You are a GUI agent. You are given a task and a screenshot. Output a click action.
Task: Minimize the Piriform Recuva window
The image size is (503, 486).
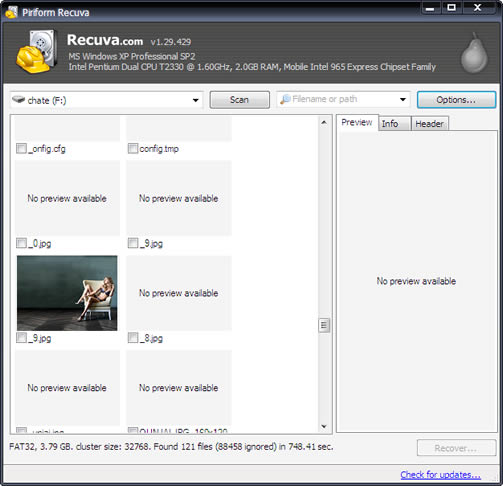[x=430, y=8]
